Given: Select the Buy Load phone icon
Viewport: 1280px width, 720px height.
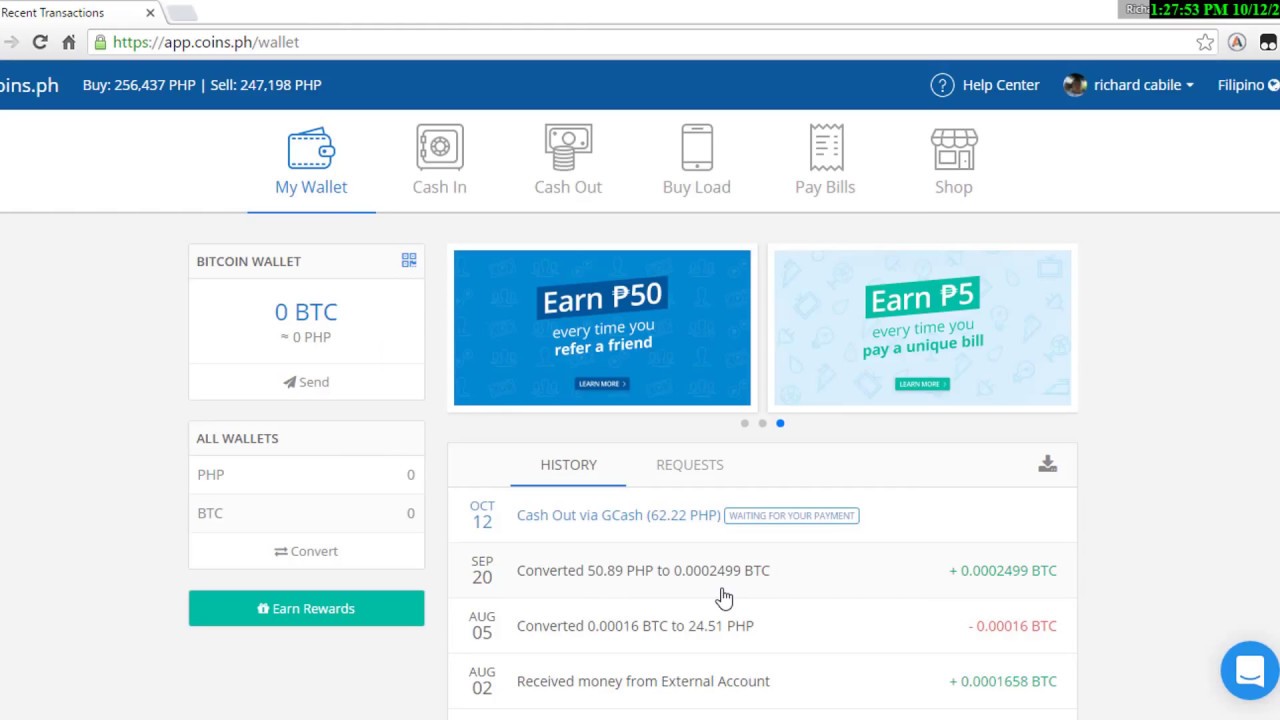Looking at the screenshot, I should click(697, 148).
